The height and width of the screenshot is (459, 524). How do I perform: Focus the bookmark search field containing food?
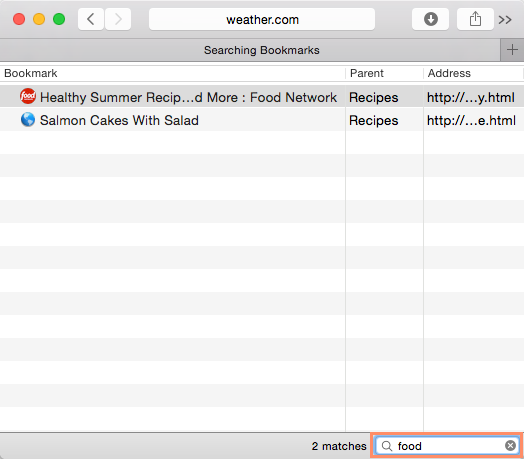(447, 446)
